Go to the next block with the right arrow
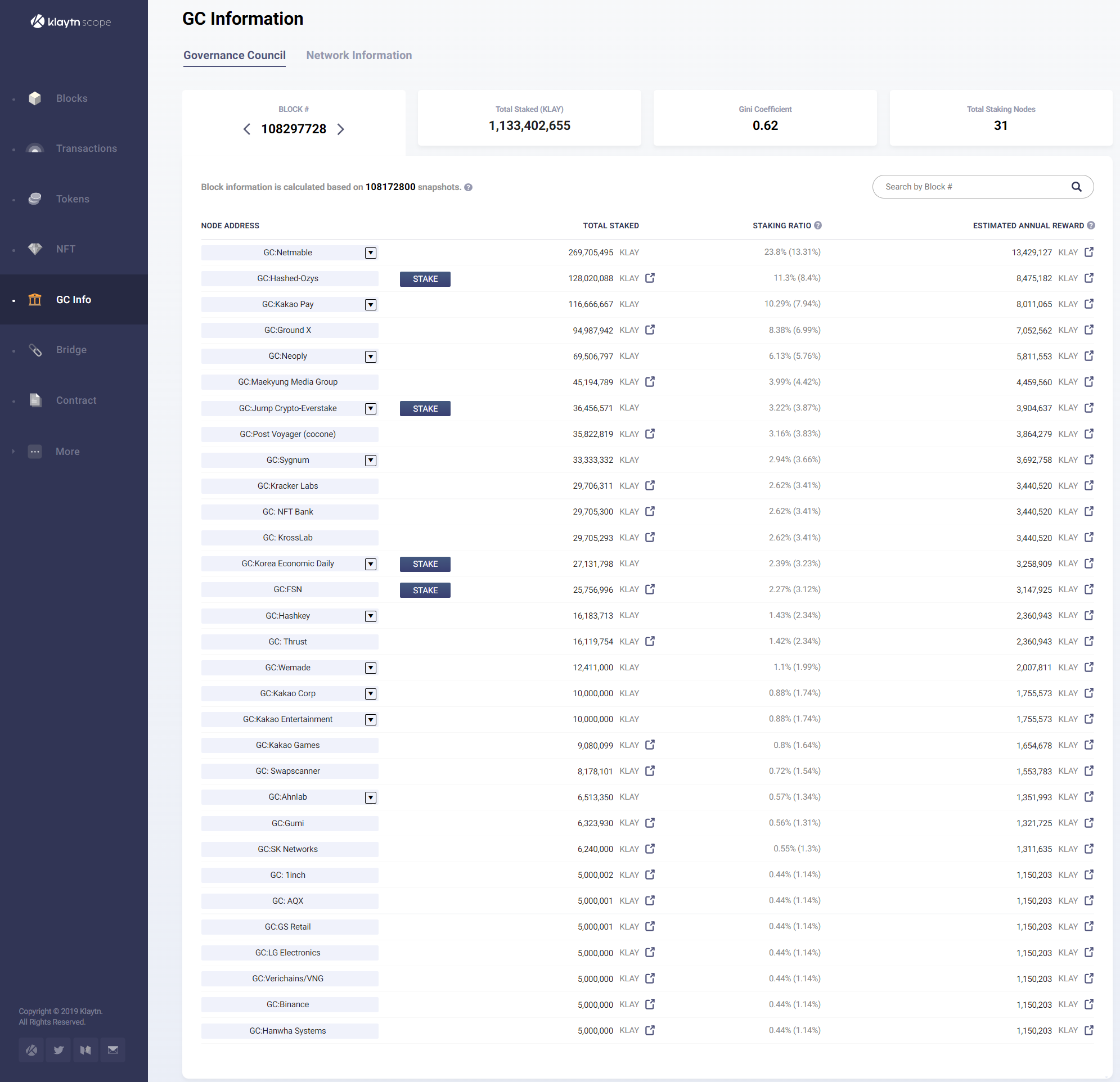 click(x=340, y=129)
